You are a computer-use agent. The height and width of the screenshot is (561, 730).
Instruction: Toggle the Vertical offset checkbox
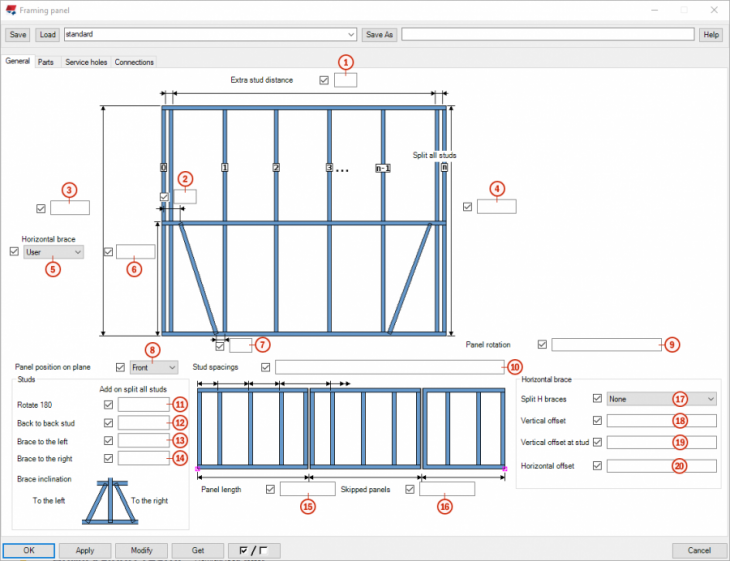597,420
